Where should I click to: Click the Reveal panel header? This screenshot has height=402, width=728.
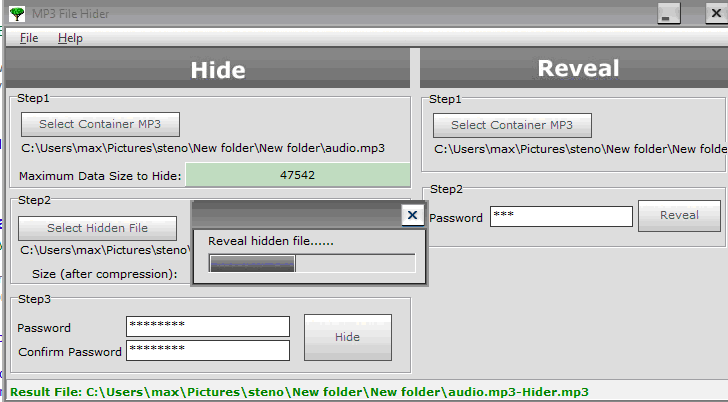574,68
